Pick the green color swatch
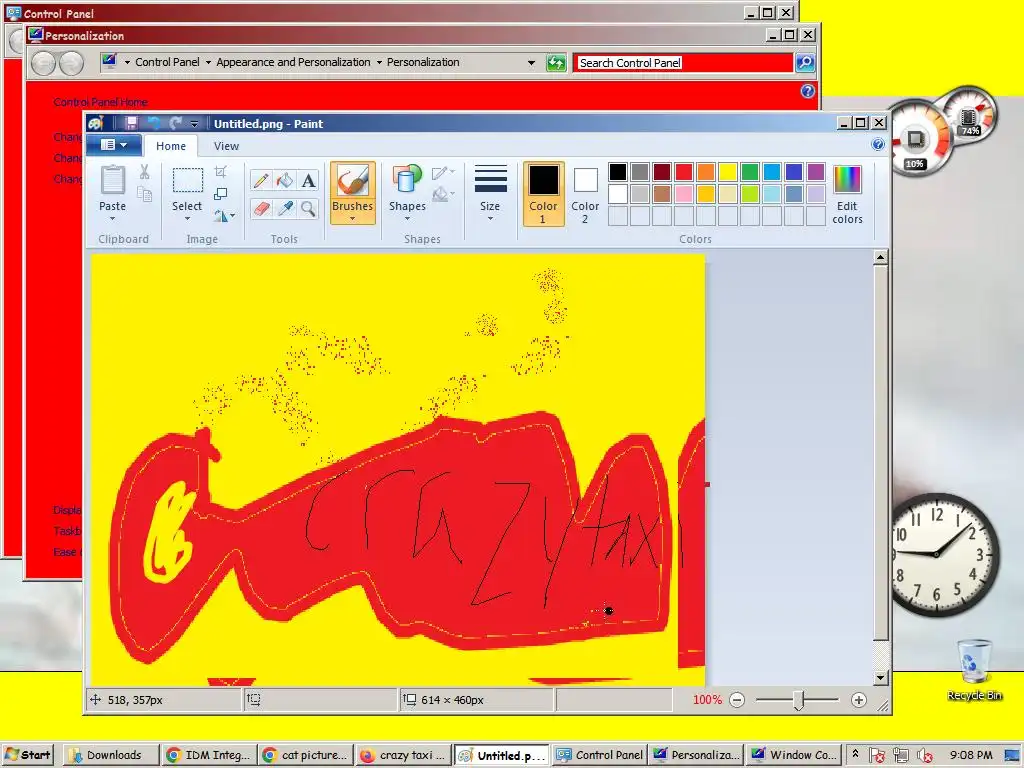 [x=750, y=172]
